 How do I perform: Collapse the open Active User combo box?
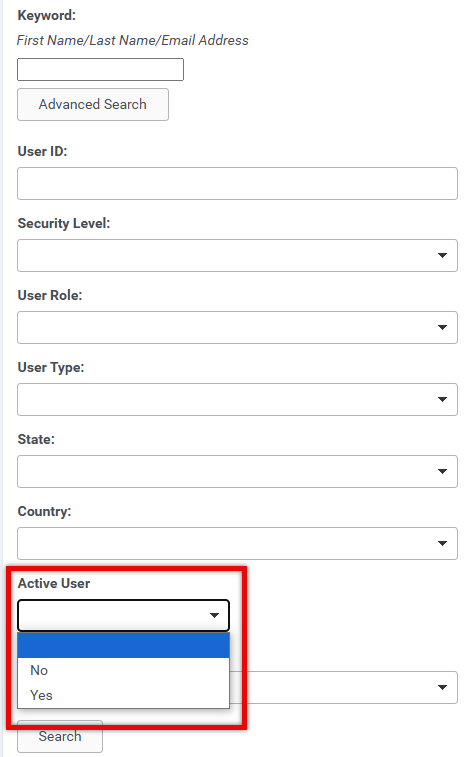[124, 615]
